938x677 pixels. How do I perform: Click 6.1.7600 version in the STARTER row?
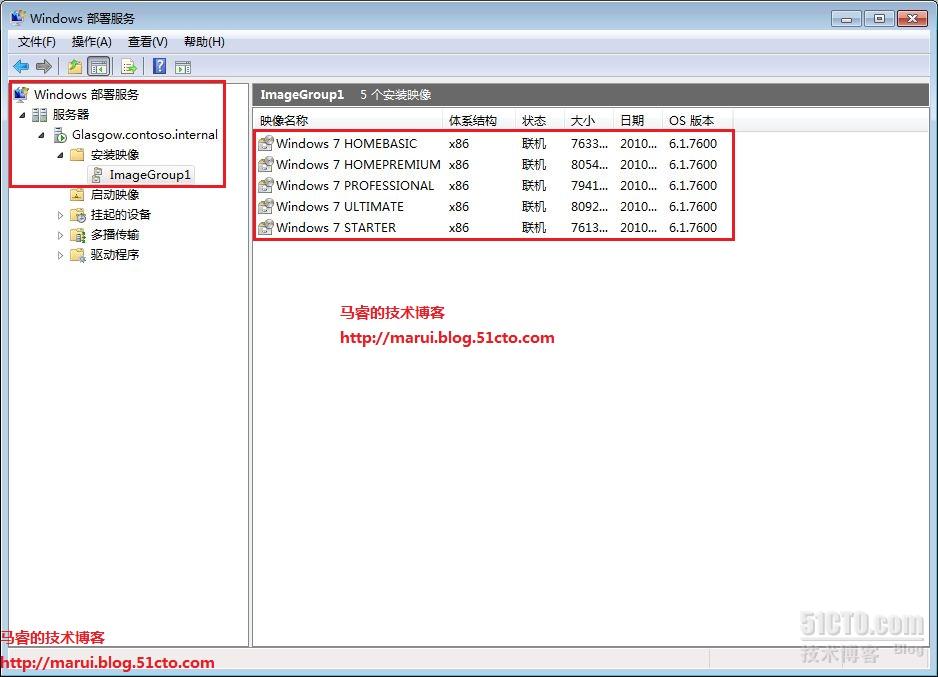click(693, 227)
